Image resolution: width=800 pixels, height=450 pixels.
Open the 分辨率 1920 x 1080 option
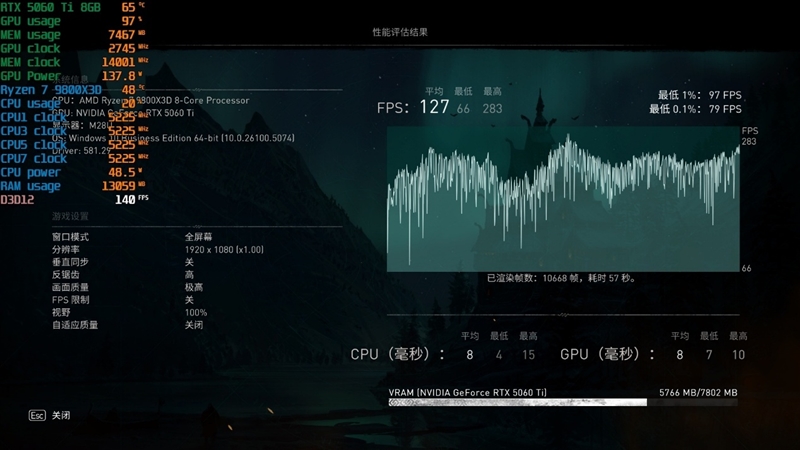tap(224, 249)
